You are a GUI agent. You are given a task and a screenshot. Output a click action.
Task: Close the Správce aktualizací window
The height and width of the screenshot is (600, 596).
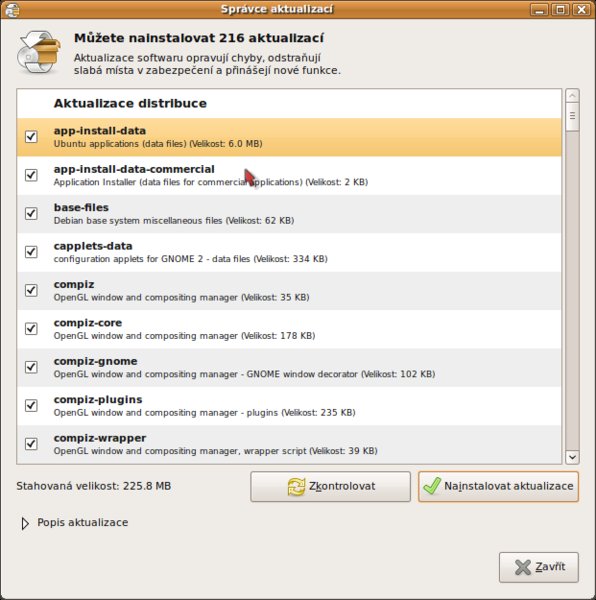click(581, 9)
